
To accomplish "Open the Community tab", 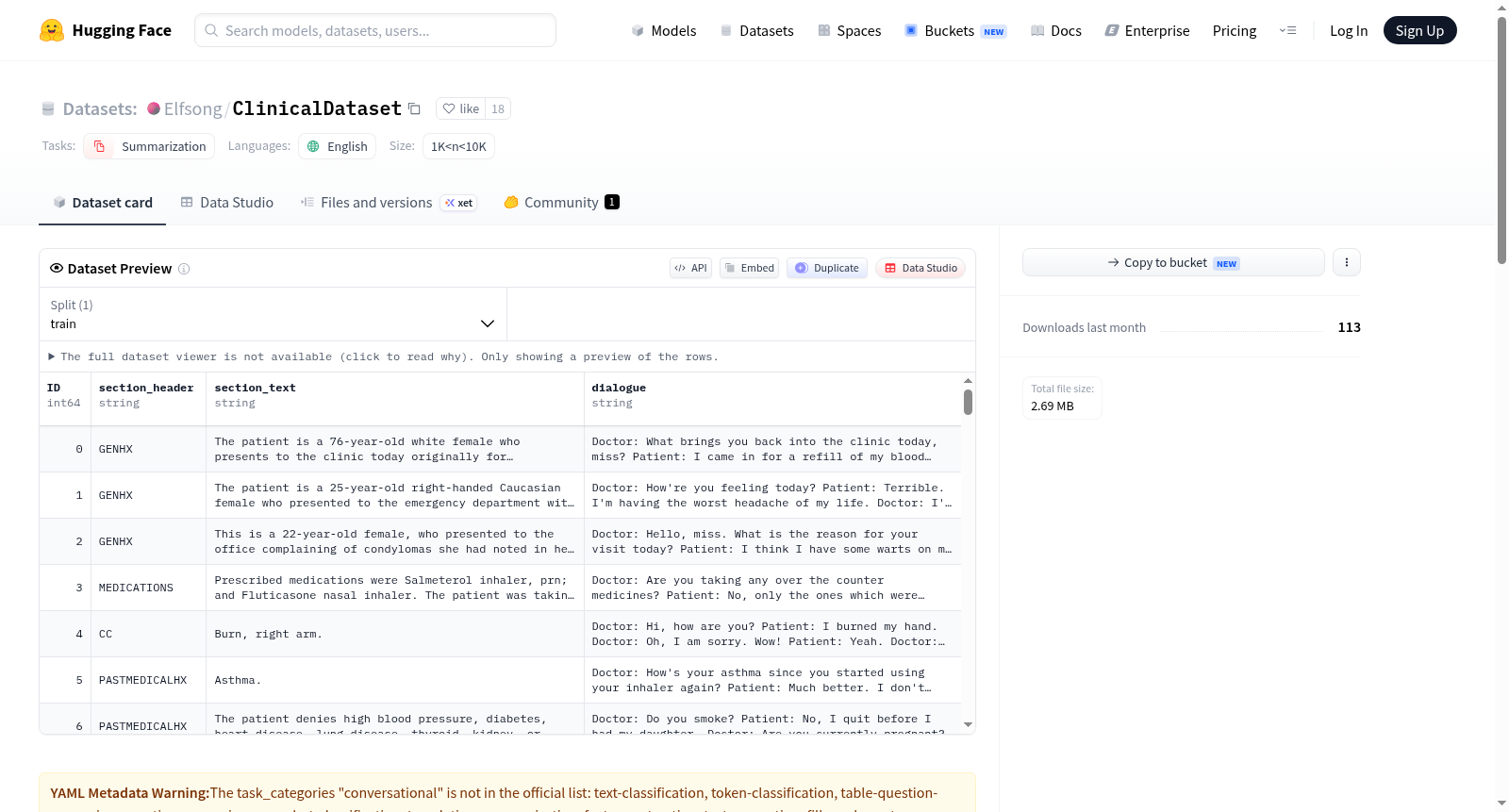I will point(561,202).
